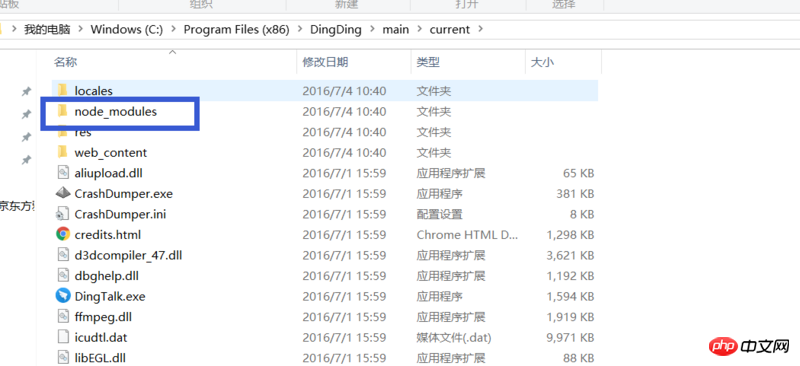800x366 pixels.
Task: Click the CrashDumper.ini settings file icon
Action: 62,214
